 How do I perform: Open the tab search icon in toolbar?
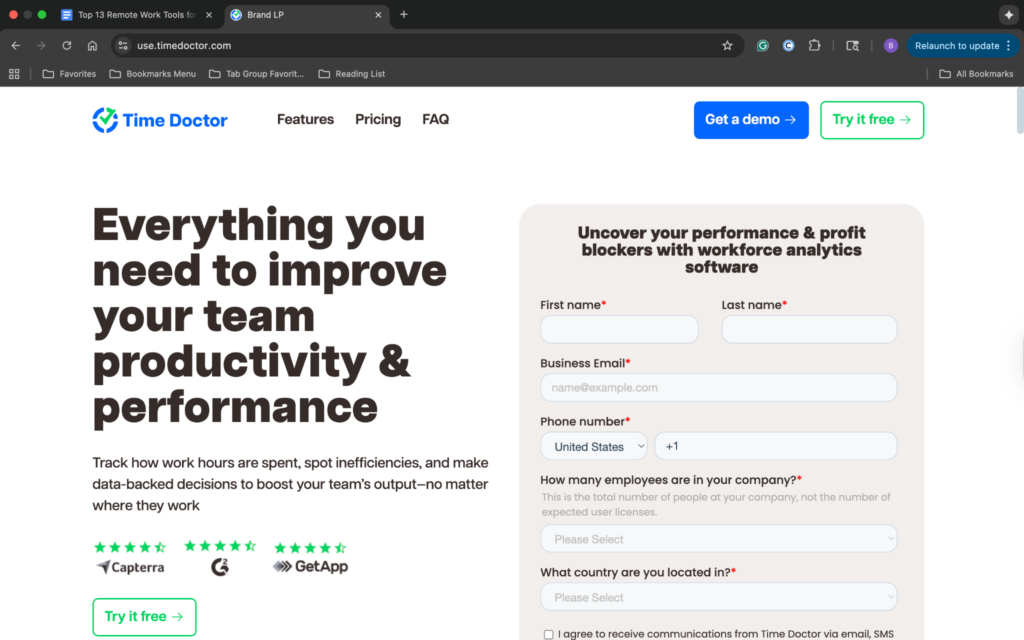click(852, 46)
